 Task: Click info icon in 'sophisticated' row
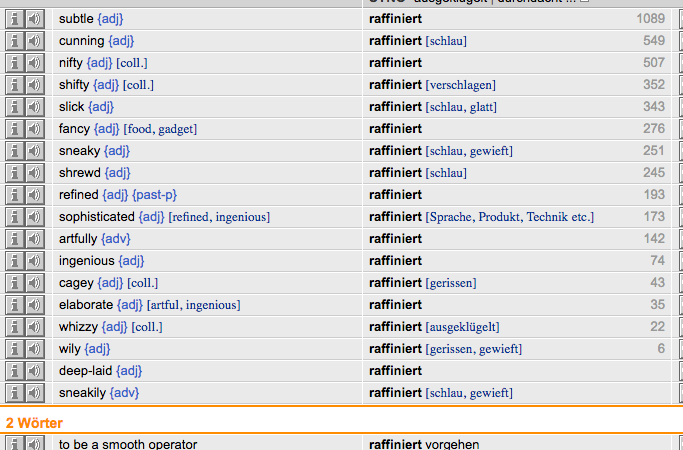pyautogui.click(x=14, y=217)
